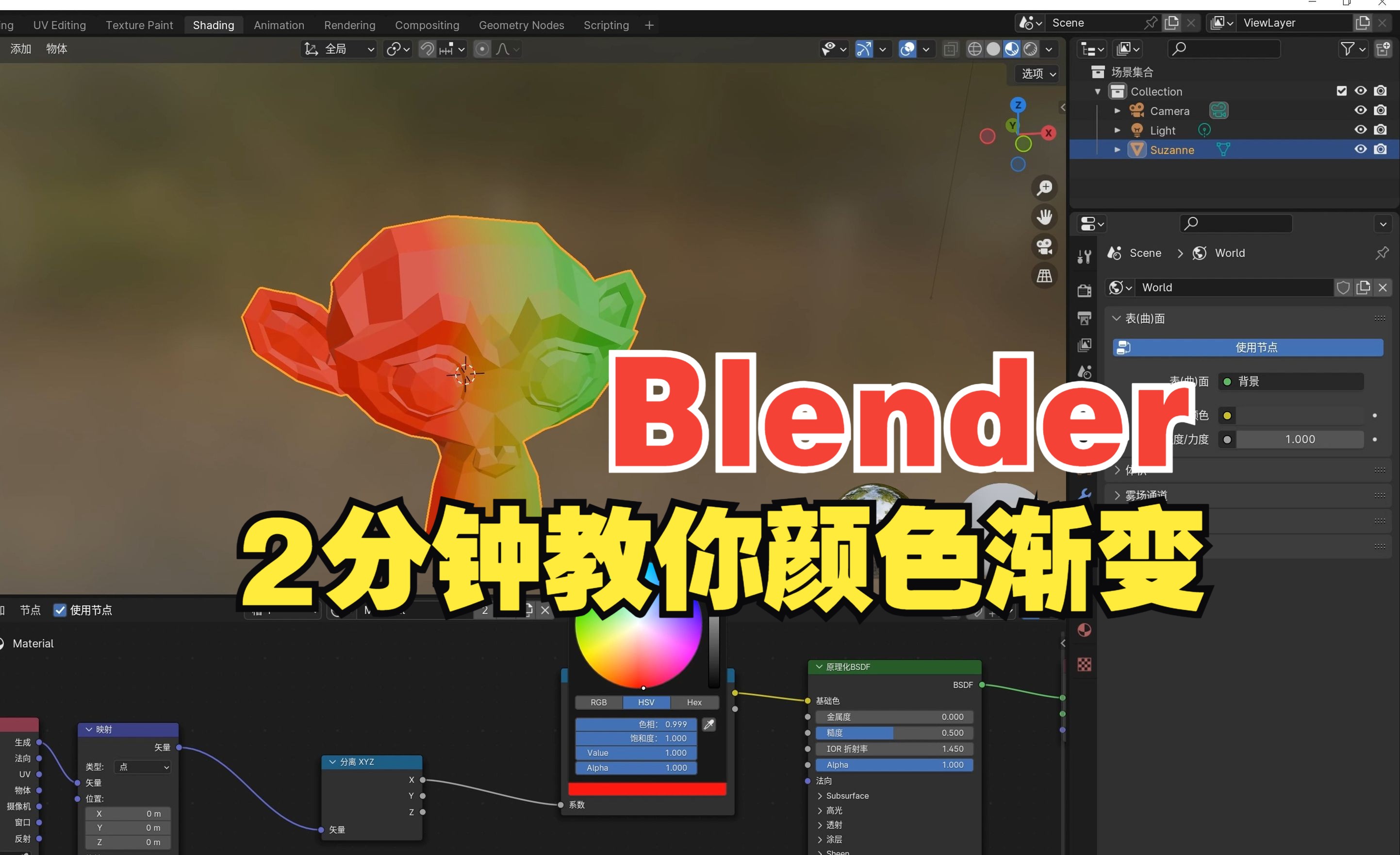Toggle viewport overlays display

coord(907,50)
